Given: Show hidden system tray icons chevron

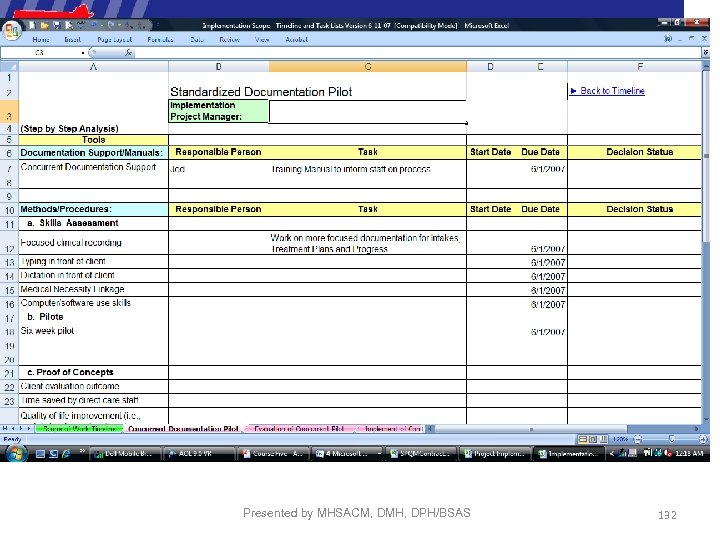Looking at the screenshot, I should [x=612, y=454].
